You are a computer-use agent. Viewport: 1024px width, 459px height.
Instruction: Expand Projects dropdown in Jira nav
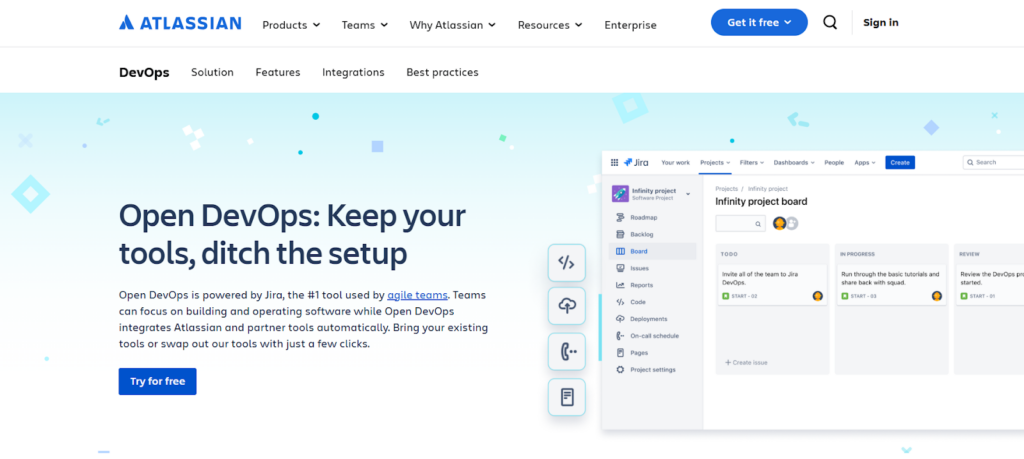715,163
